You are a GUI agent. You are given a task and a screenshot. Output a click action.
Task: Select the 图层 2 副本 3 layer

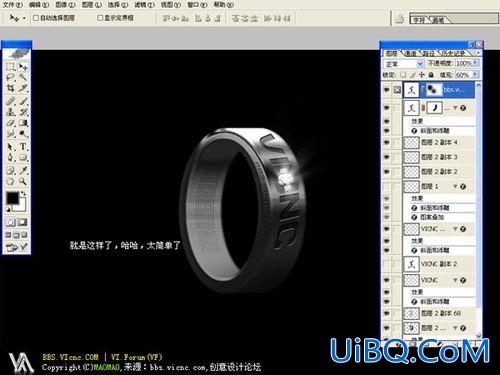(439, 157)
